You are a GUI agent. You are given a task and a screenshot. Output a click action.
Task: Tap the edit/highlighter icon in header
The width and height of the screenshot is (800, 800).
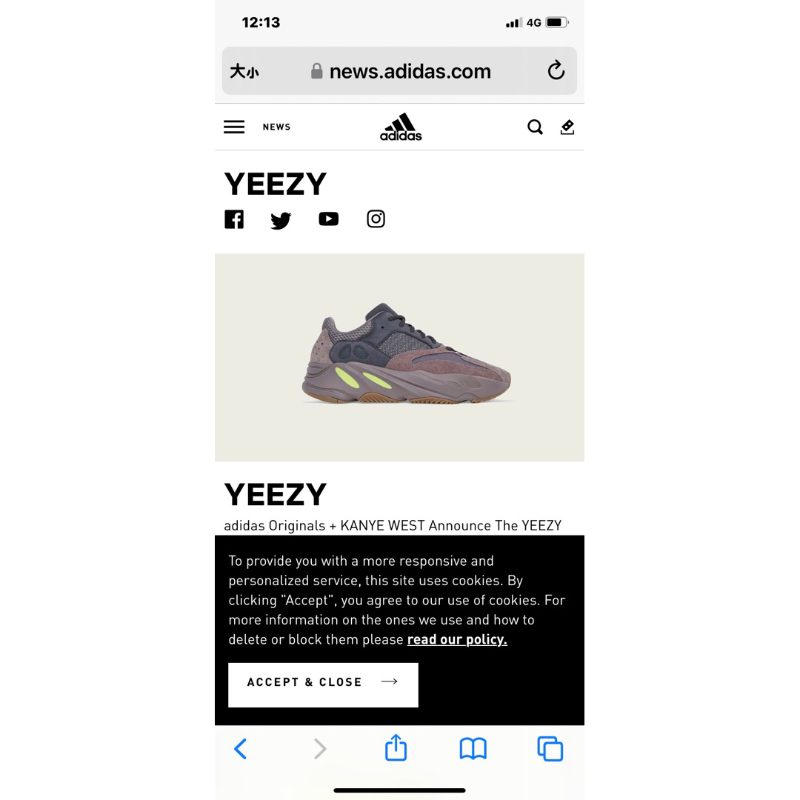click(x=567, y=127)
